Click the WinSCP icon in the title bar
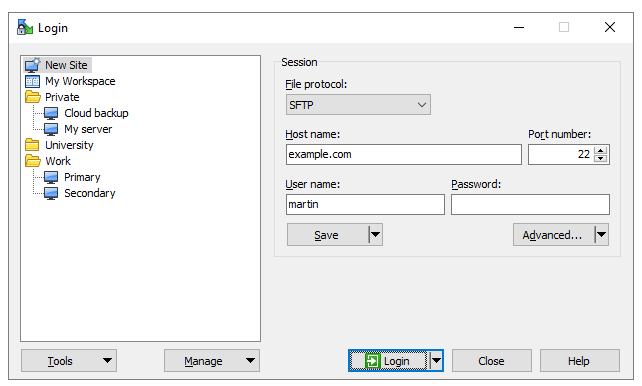The height and width of the screenshot is (386, 642). (x=25, y=27)
